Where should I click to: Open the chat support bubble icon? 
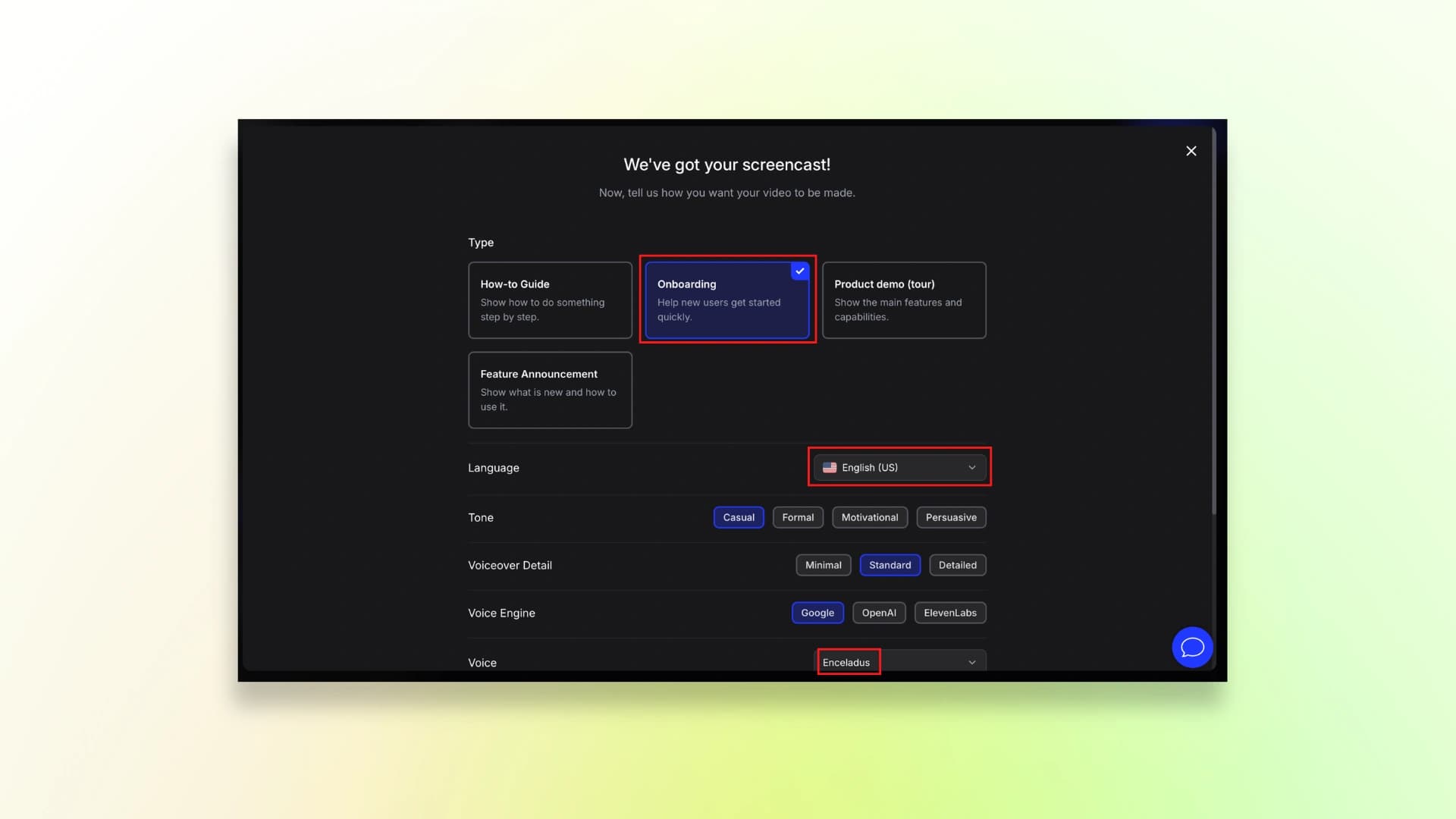click(x=1192, y=647)
